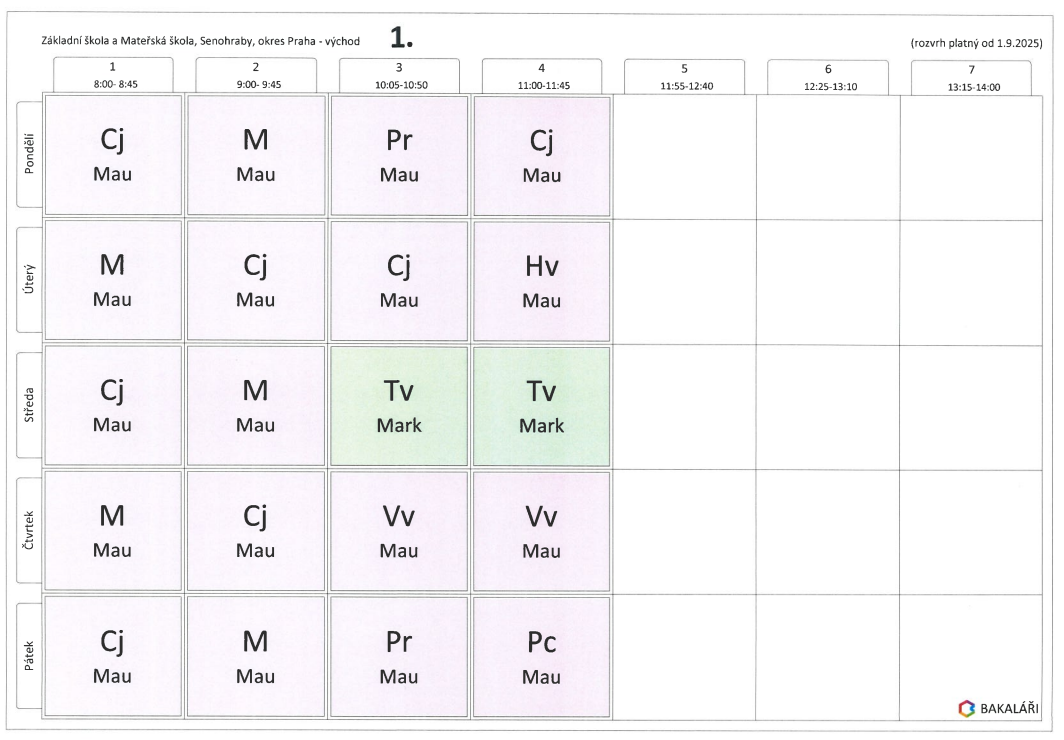This screenshot has width=1064, height=740.
Task: Open the Hv lesson on Úterý
Action: 541,281
